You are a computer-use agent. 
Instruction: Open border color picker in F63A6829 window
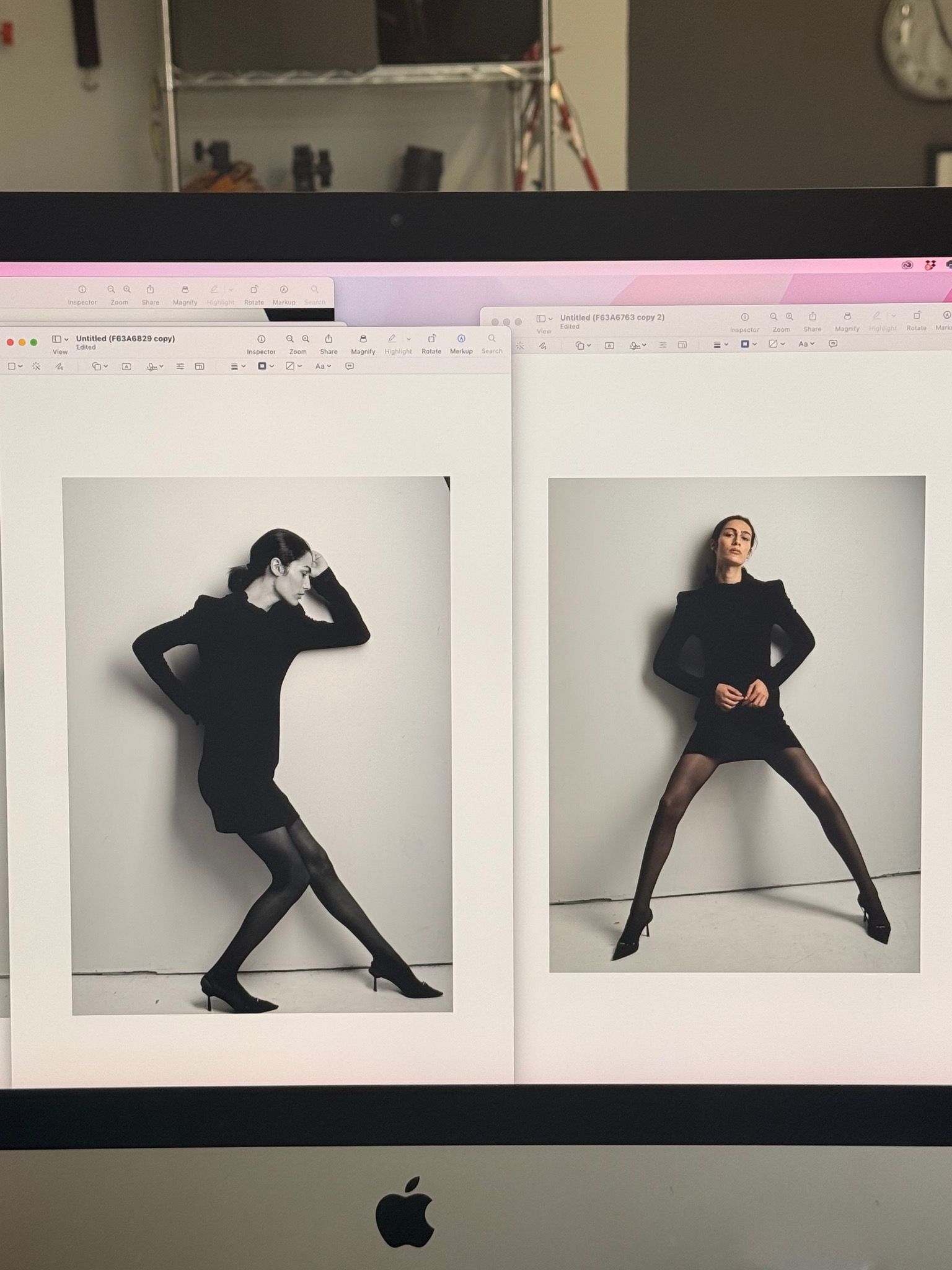(x=265, y=366)
